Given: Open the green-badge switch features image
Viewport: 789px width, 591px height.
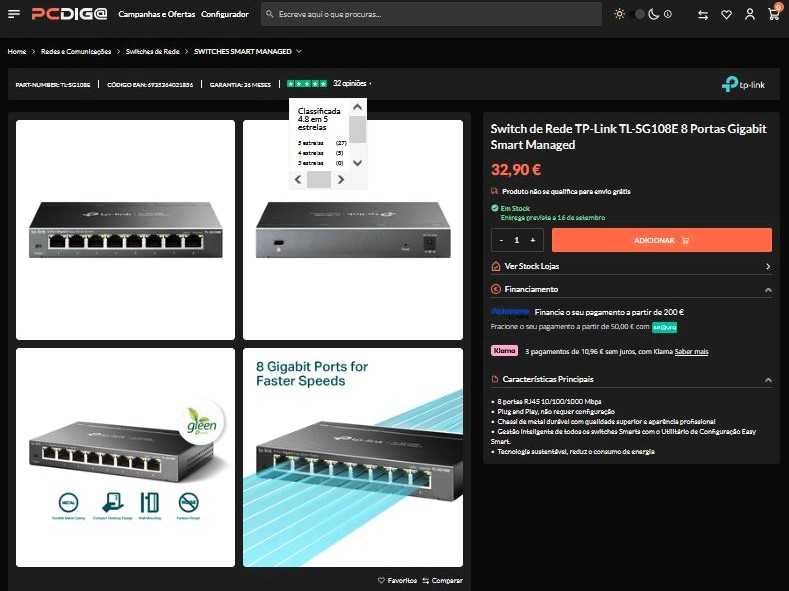Looking at the screenshot, I should 125,457.
